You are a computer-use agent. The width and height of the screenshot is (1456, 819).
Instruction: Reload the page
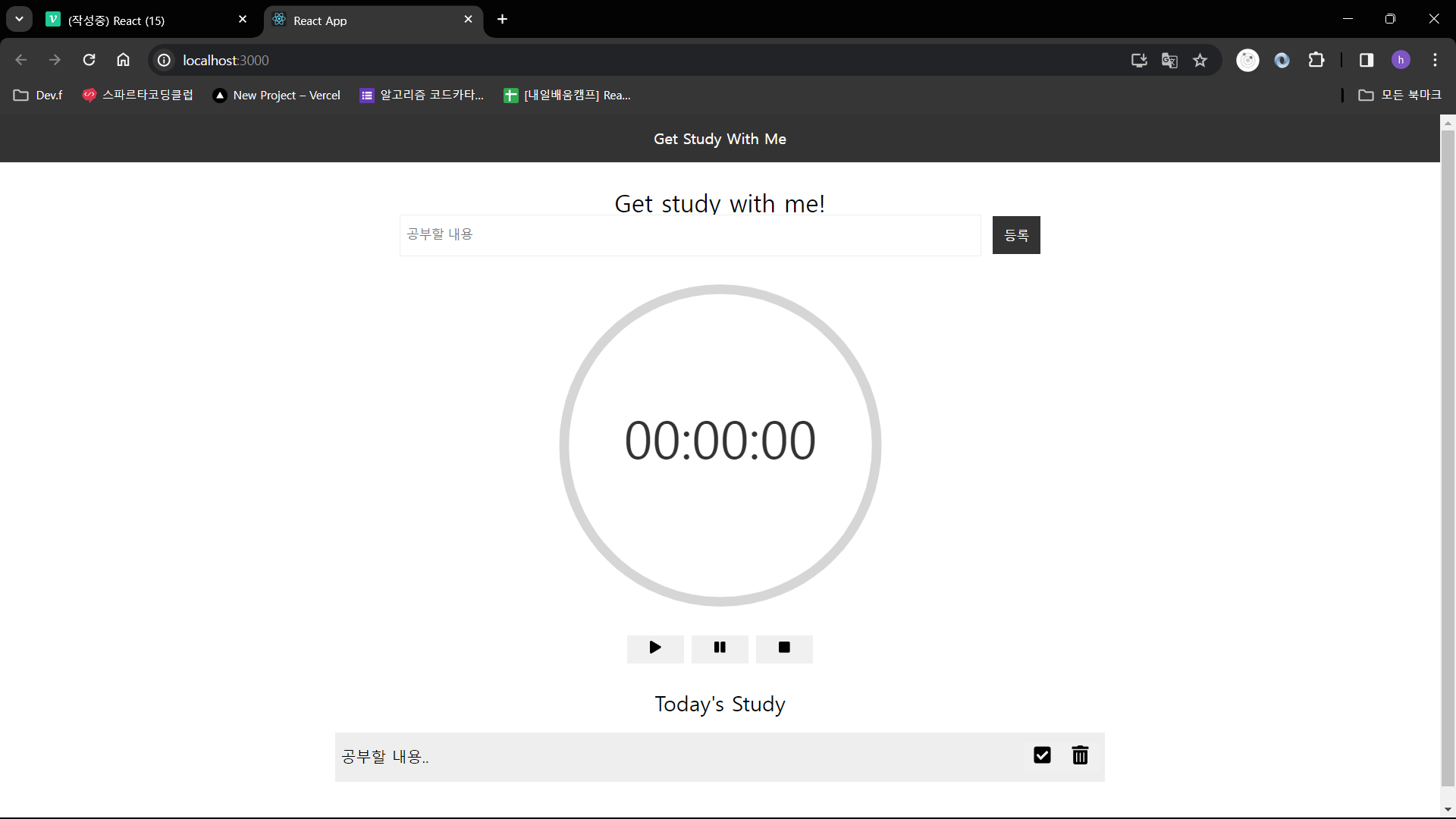89,60
